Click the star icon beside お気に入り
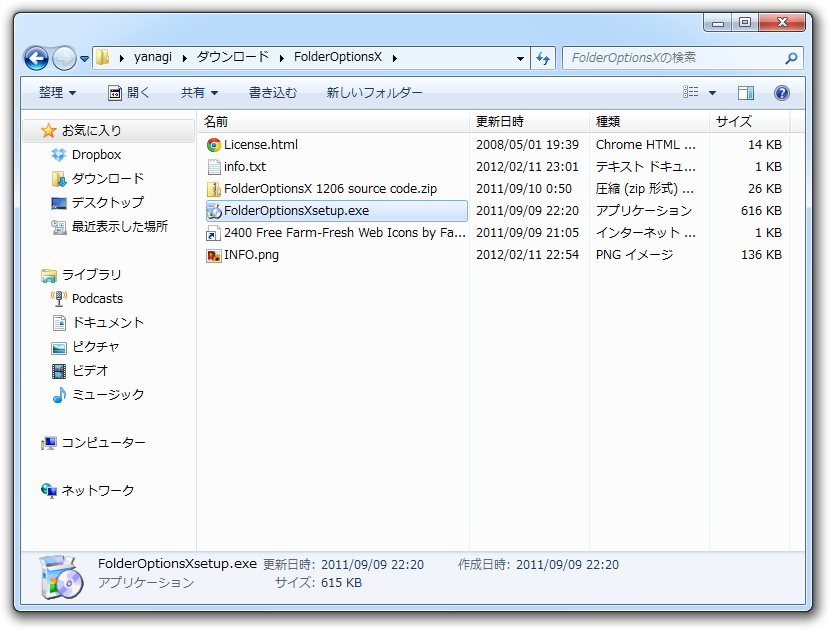The height and width of the screenshot is (631, 830). [x=49, y=130]
